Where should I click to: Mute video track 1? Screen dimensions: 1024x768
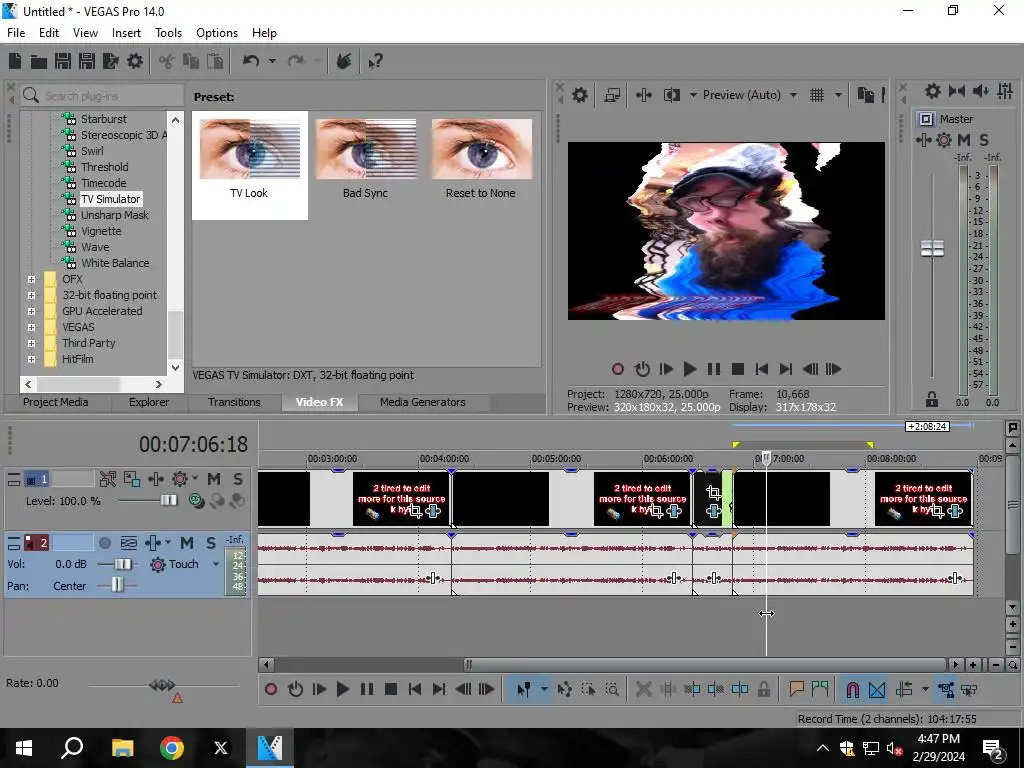tap(214, 479)
